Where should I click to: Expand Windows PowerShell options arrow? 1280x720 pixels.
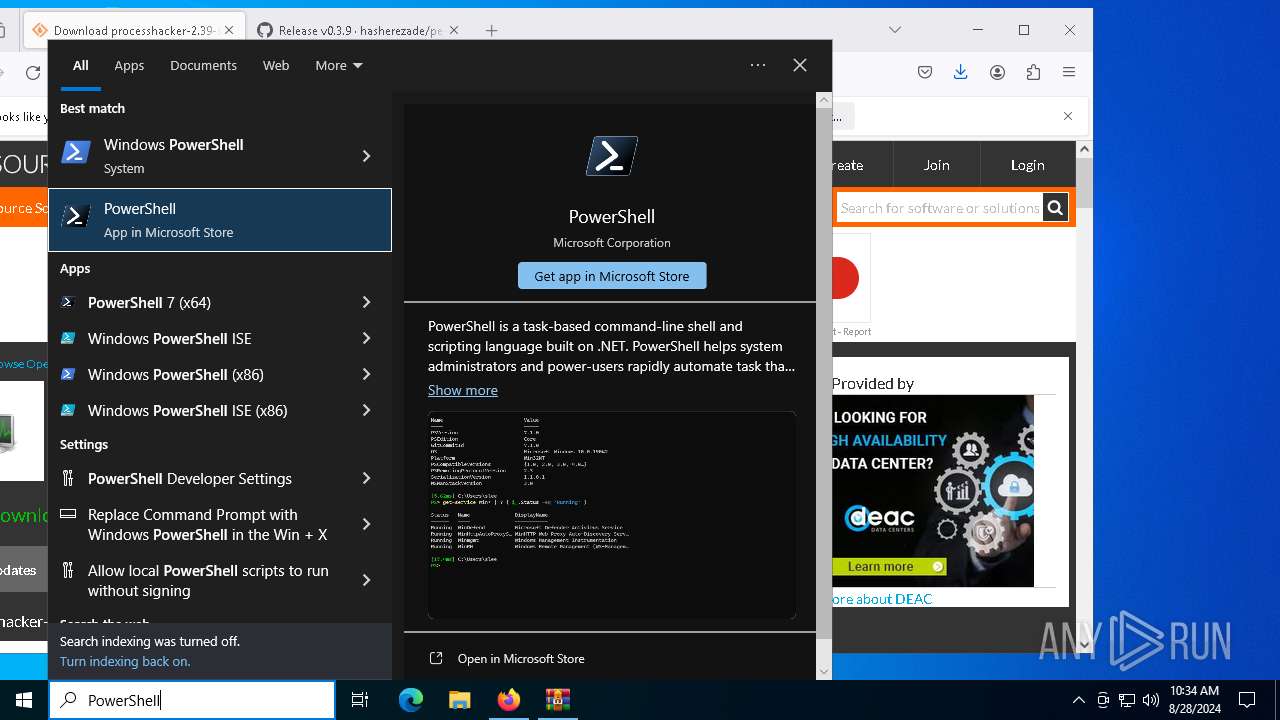coord(366,156)
